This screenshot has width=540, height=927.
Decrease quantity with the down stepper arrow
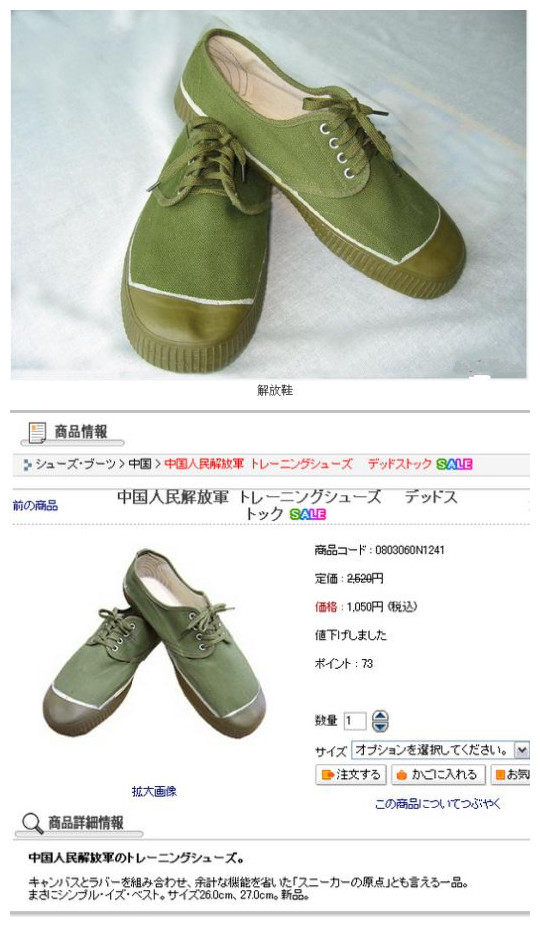pyautogui.click(x=380, y=726)
